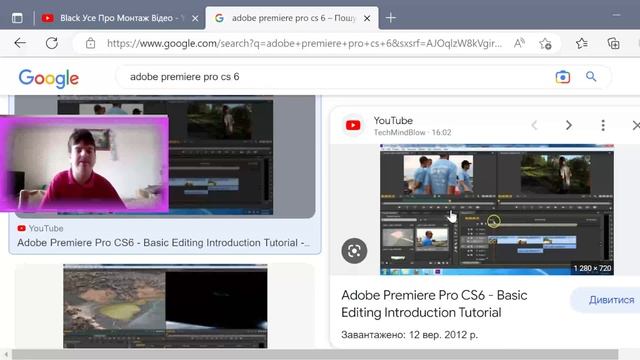Screen dimensions: 640x360
Task: Open the preview title Adobe Premiere Pro CS6
Action: [x=434, y=304]
